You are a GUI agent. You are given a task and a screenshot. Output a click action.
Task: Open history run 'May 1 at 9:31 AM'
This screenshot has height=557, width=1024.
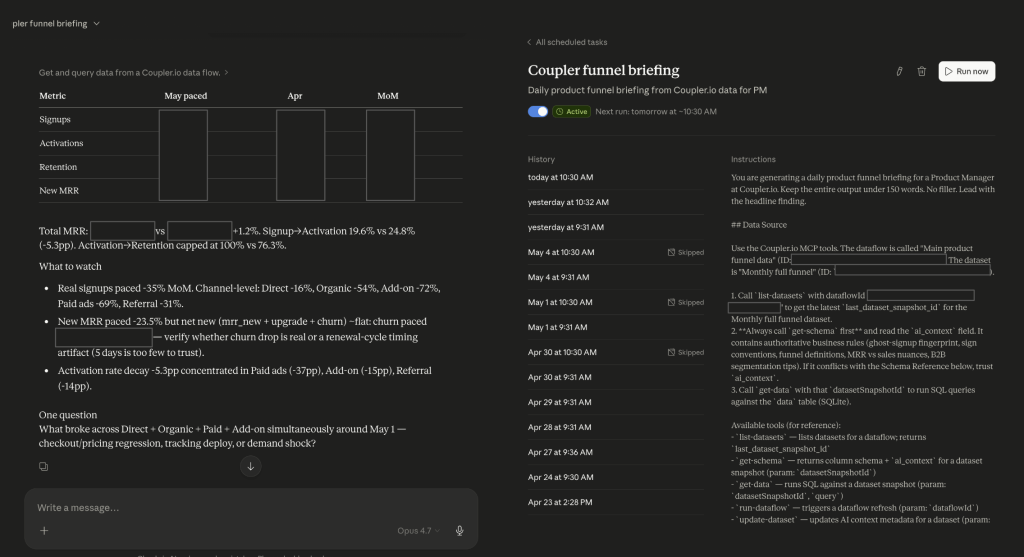tap(616, 327)
